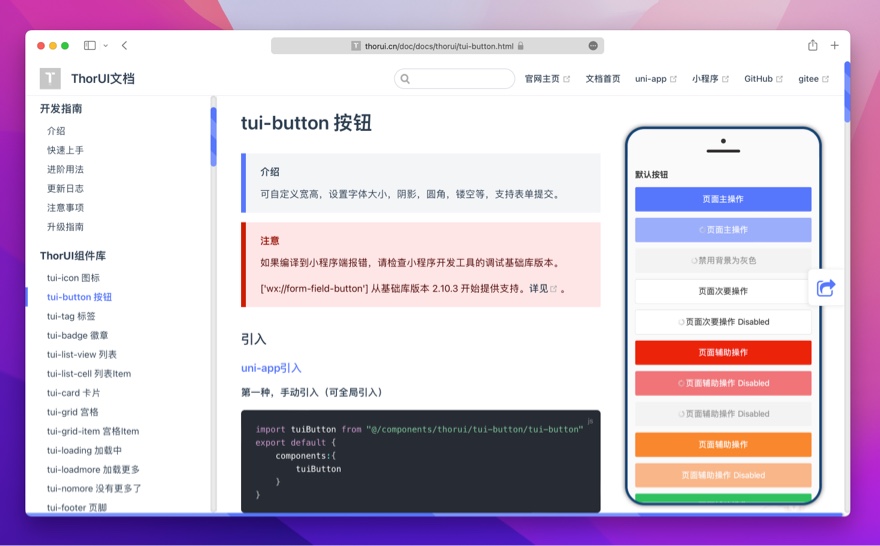880x546 pixels.
Task: Open GitHub navigation link
Action: point(763,79)
